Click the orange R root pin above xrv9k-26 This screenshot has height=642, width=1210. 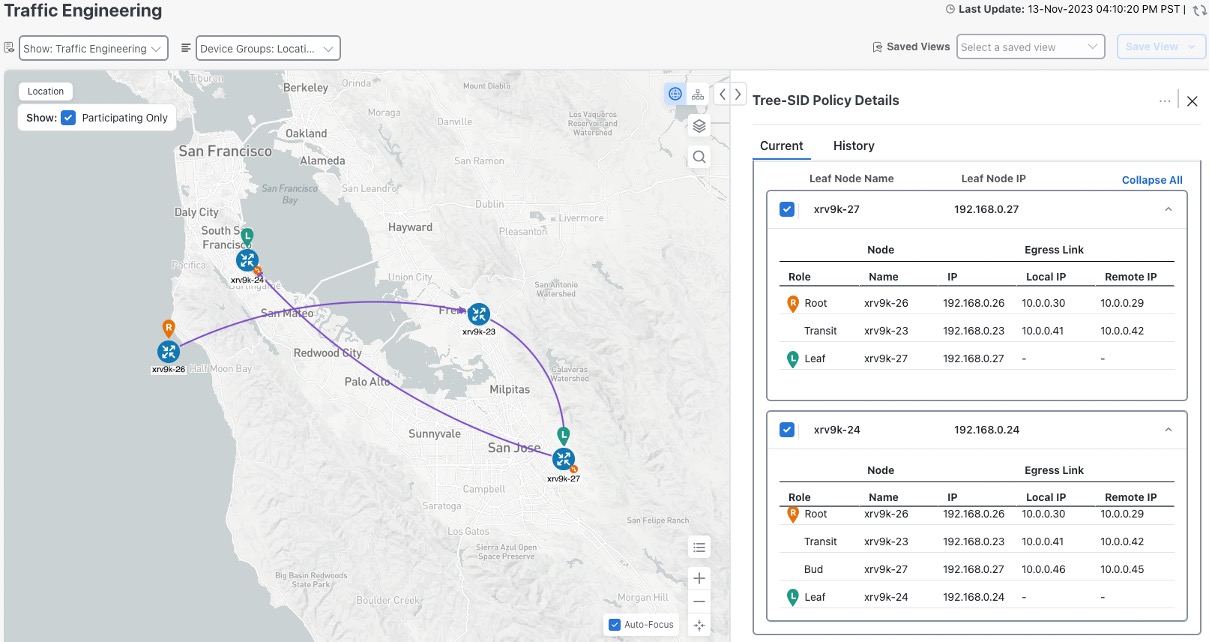(169, 328)
